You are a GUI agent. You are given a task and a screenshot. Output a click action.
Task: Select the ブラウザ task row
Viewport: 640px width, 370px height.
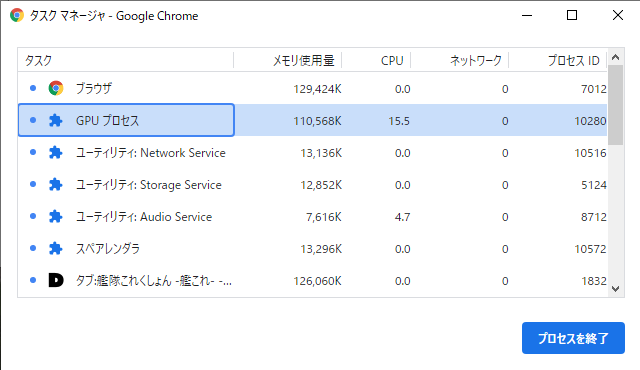[x=313, y=89]
